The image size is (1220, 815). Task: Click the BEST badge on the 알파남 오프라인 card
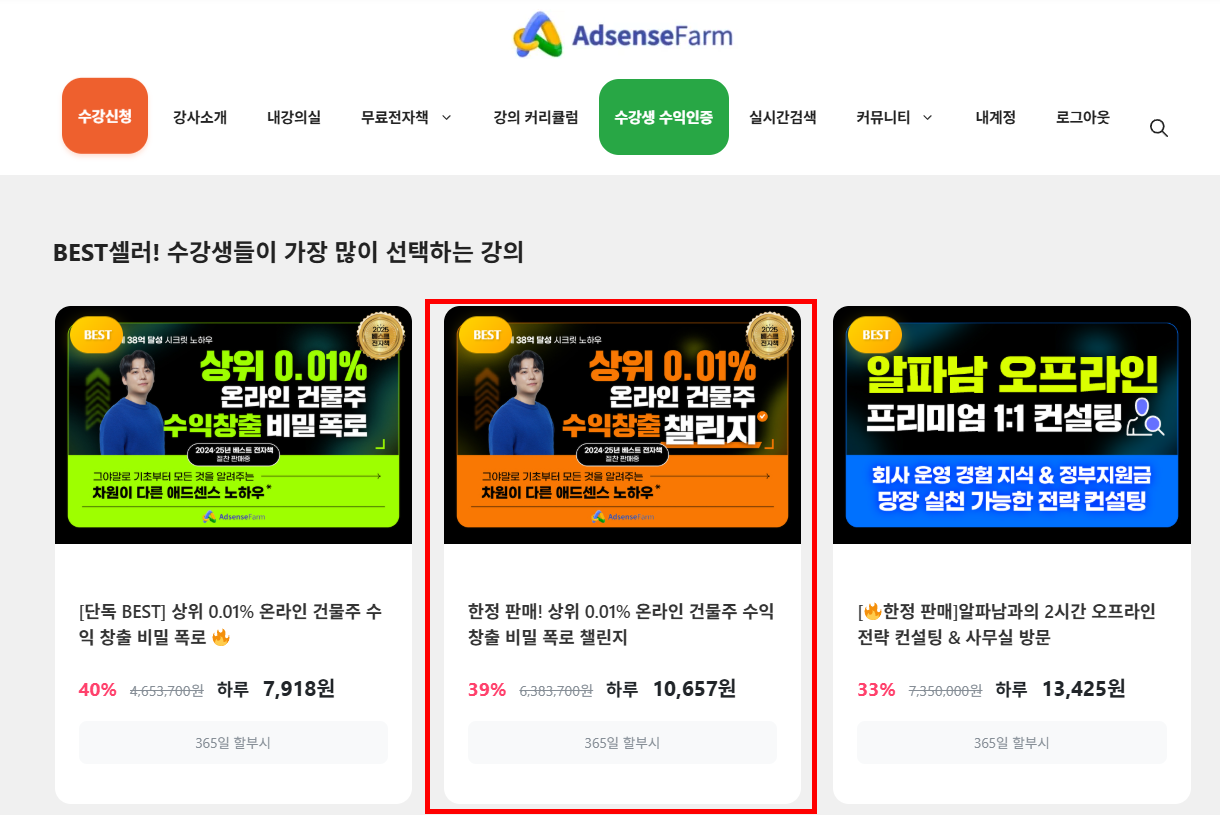tap(875, 335)
